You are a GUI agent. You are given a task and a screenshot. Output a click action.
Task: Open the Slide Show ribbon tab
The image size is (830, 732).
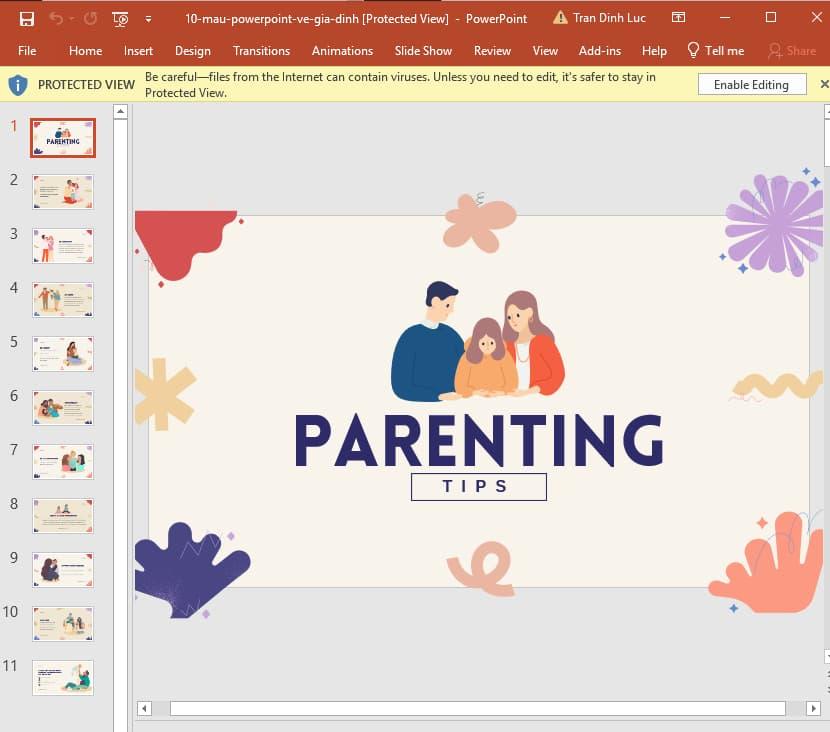coord(423,51)
